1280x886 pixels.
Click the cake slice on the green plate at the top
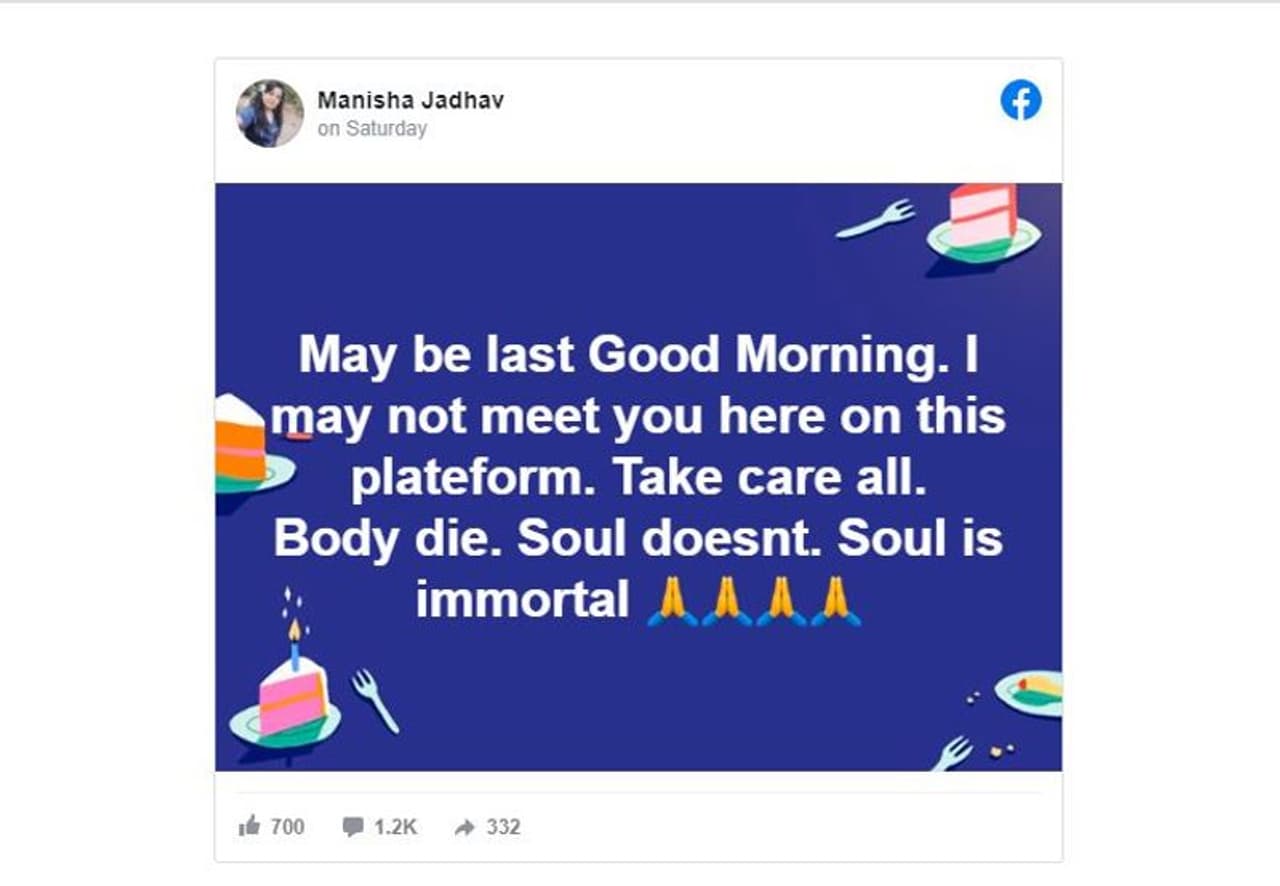[984, 221]
